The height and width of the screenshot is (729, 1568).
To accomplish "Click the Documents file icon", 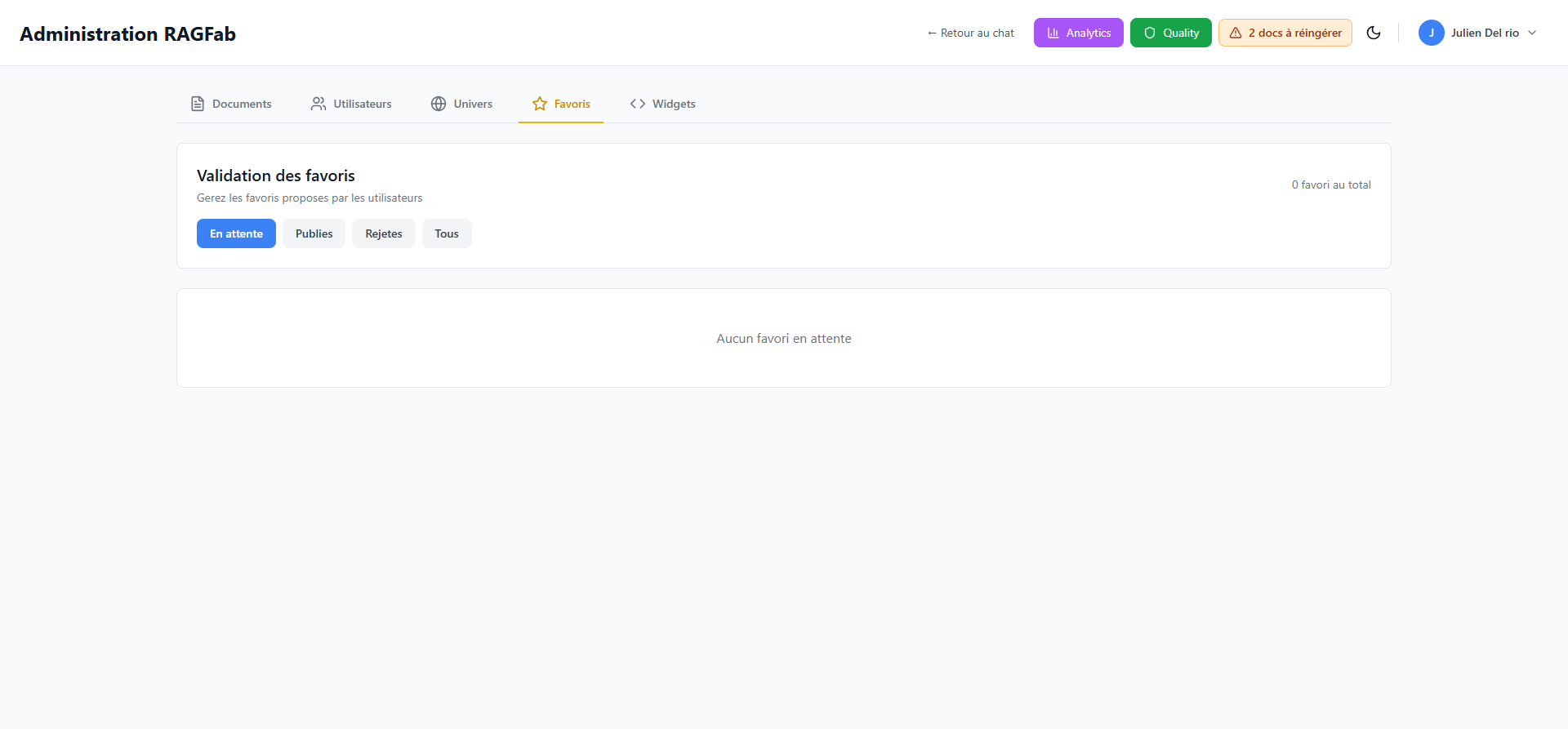I will point(198,104).
